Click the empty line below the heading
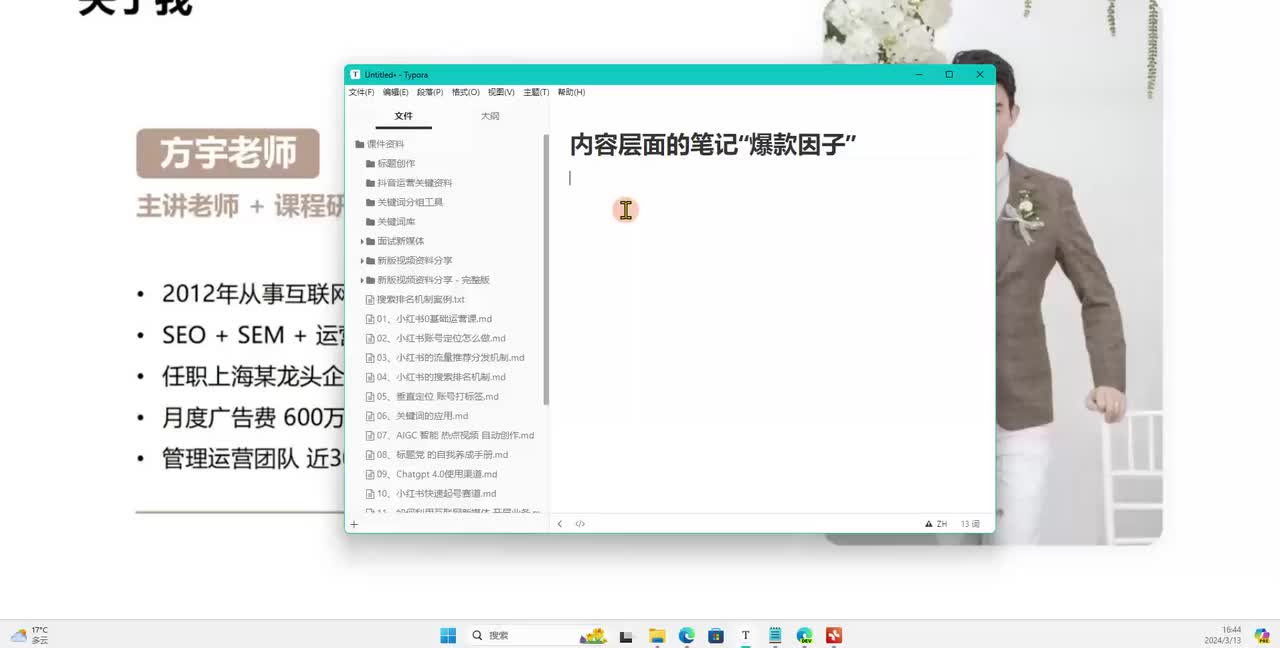Image resolution: width=1280 pixels, height=648 pixels. [770, 178]
